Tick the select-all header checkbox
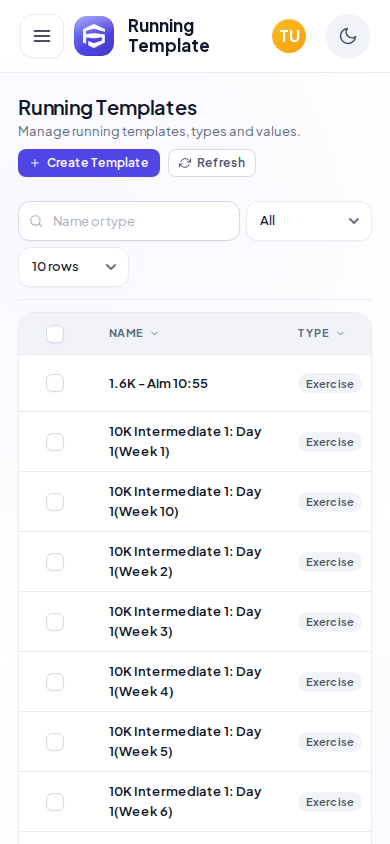Viewport: 390px width, 844px height. click(x=55, y=334)
